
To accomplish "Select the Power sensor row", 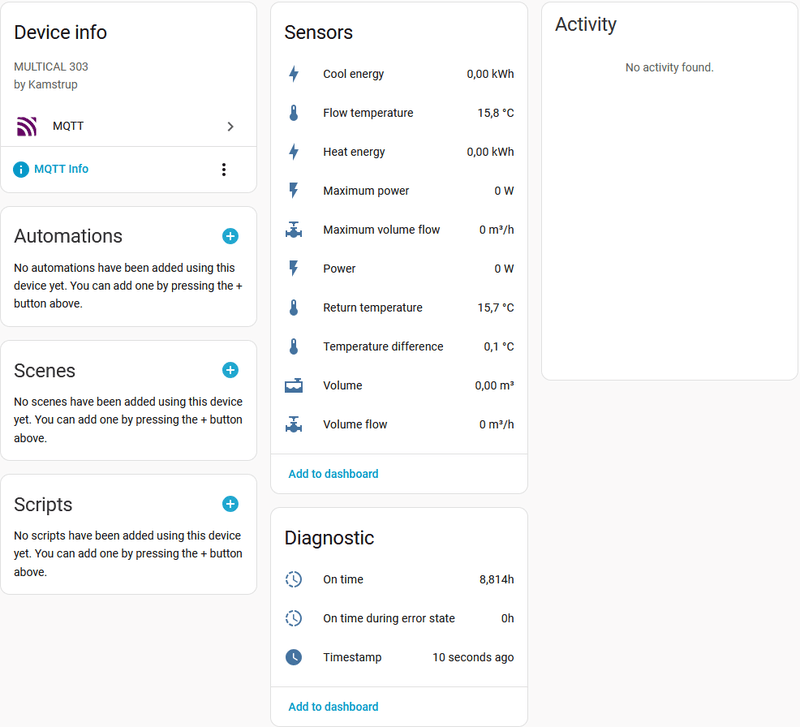I will (398, 269).
